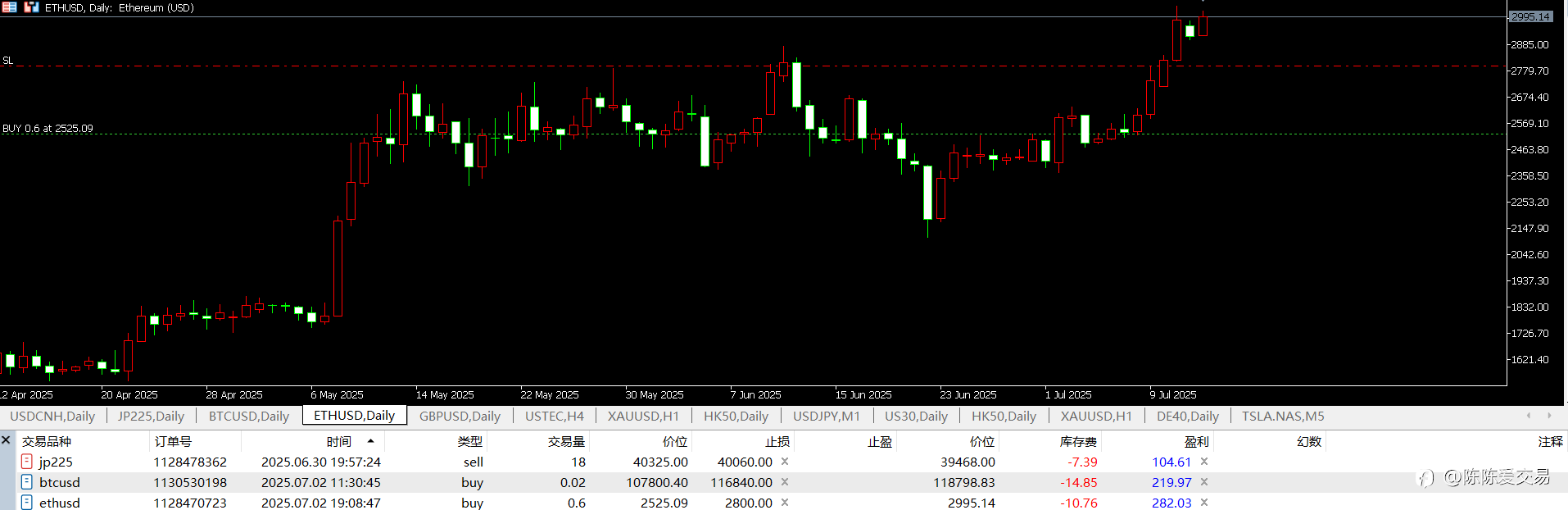
Task: Select the btcusd symbol row
Action: coord(60,482)
